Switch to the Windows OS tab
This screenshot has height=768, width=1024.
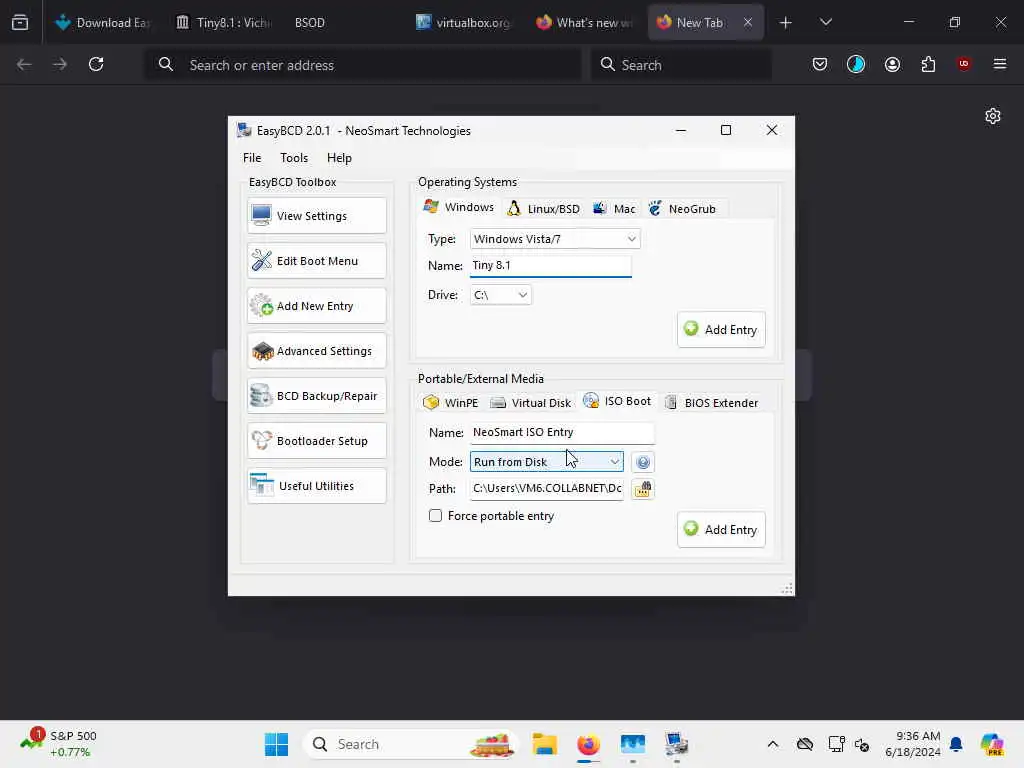(459, 207)
